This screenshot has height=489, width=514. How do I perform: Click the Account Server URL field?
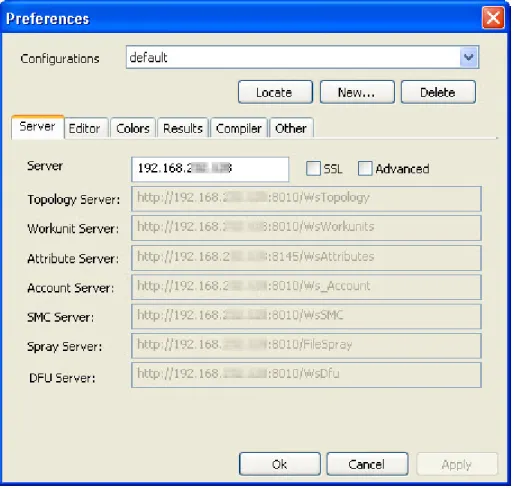coord(306,287)
